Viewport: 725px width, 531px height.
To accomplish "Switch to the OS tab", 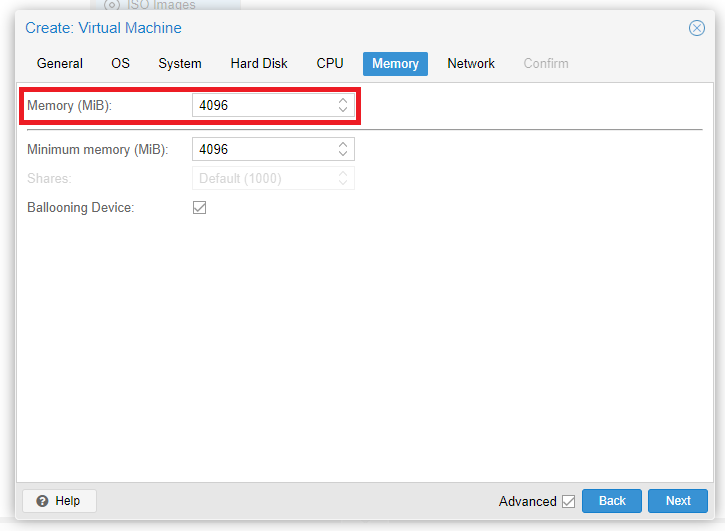I will click(120, 63).
